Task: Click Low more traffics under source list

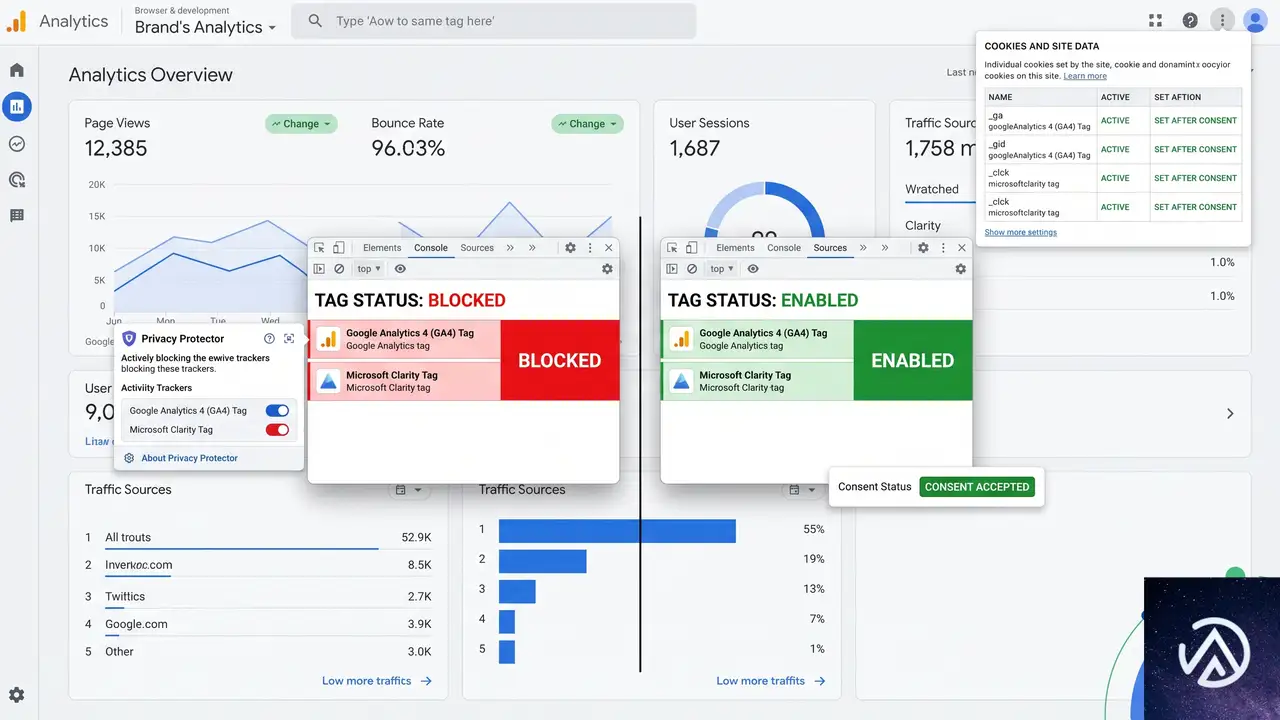Action: pos(377,681)
